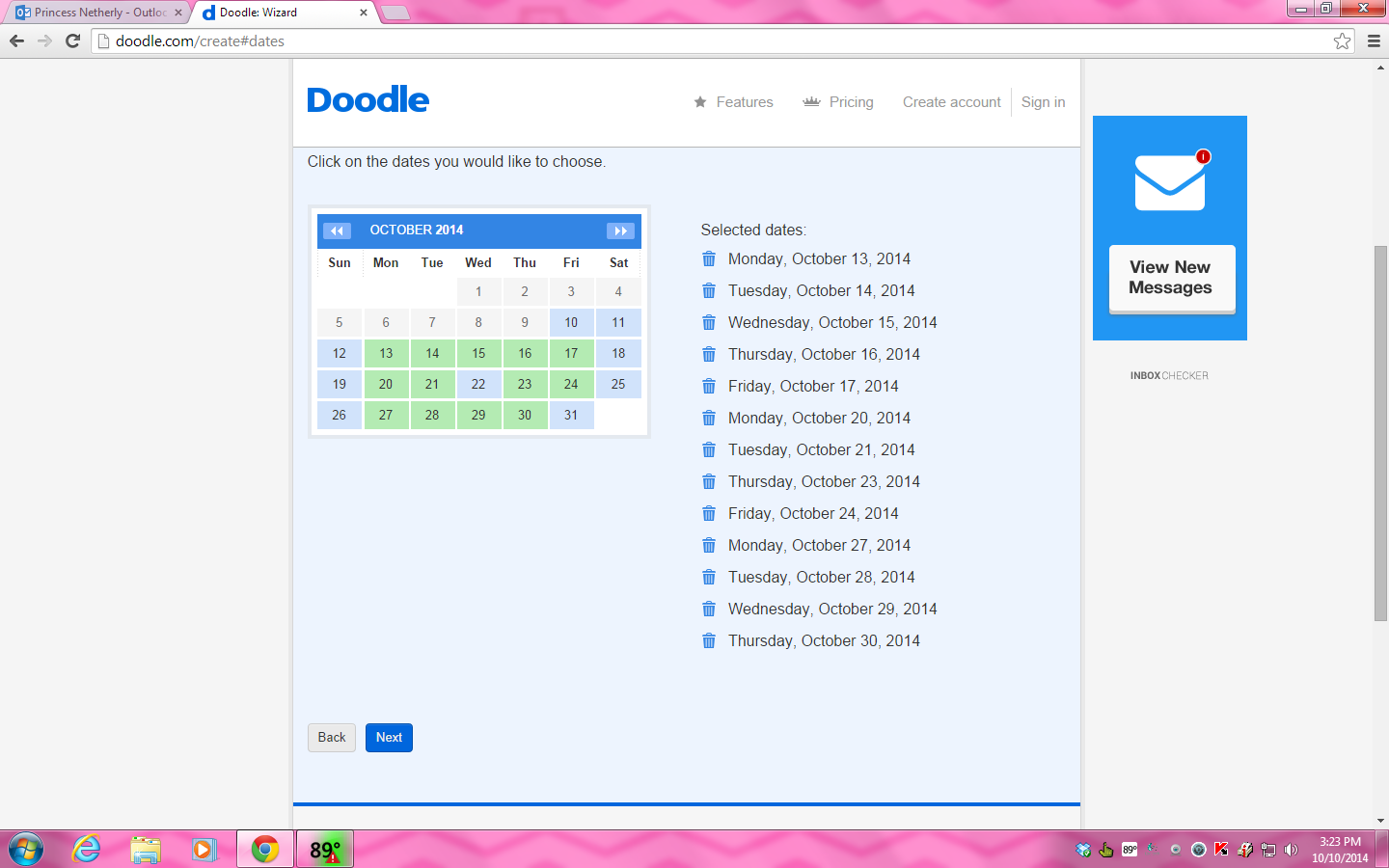
Task: Go to previous month in calendar
Action: pos(337,231)
